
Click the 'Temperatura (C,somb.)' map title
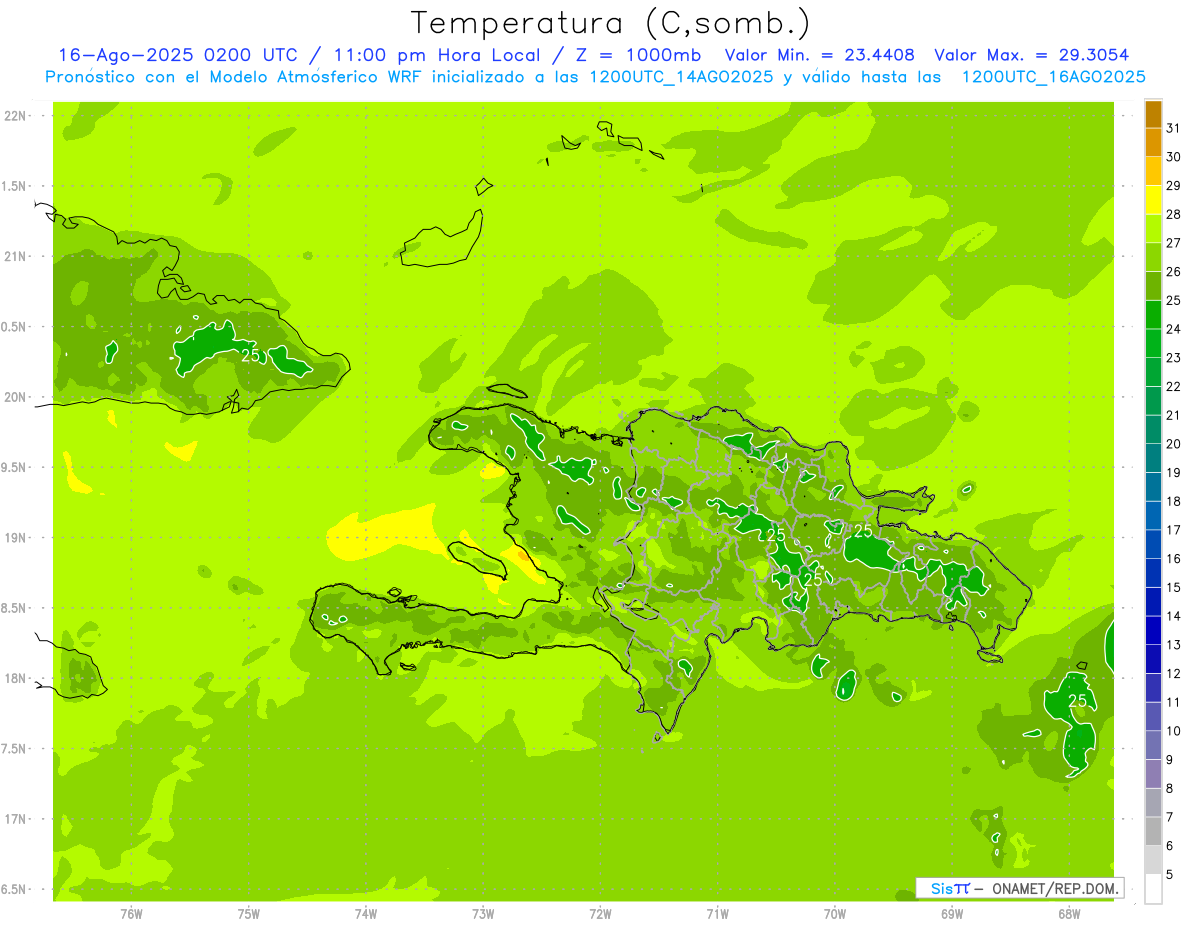click(x=611, y=24)
